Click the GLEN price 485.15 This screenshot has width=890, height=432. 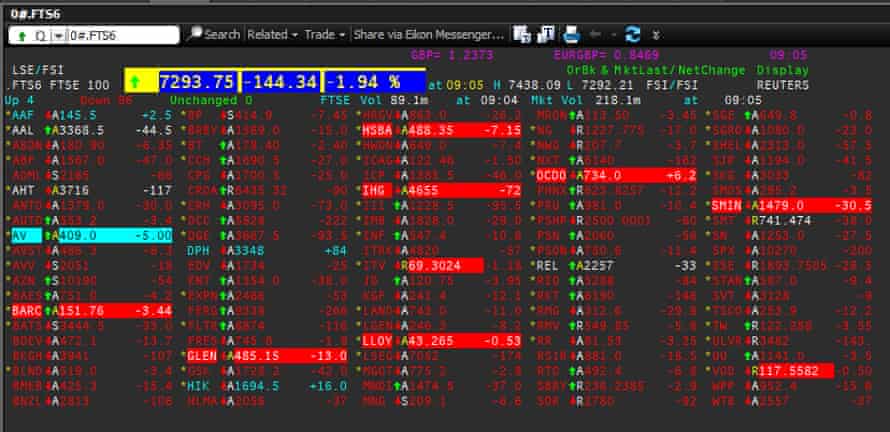pyautogui.click(x=257, y=355)
